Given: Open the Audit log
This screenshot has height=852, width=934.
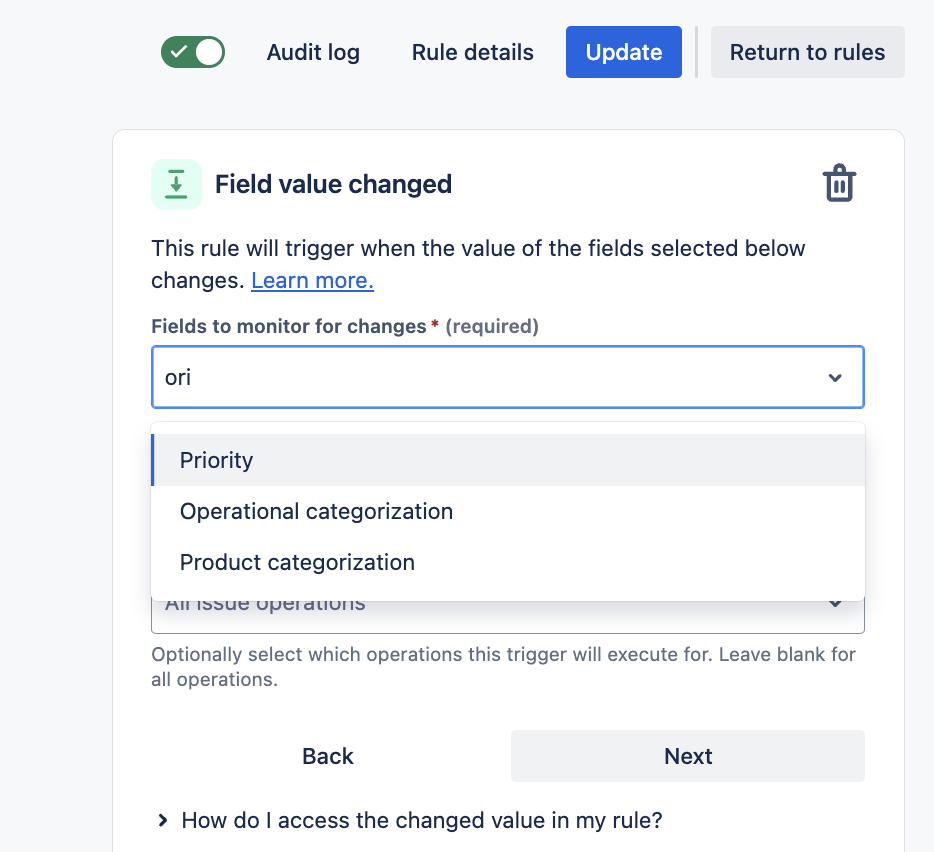Looking at the screenshot, I should 313,52.
